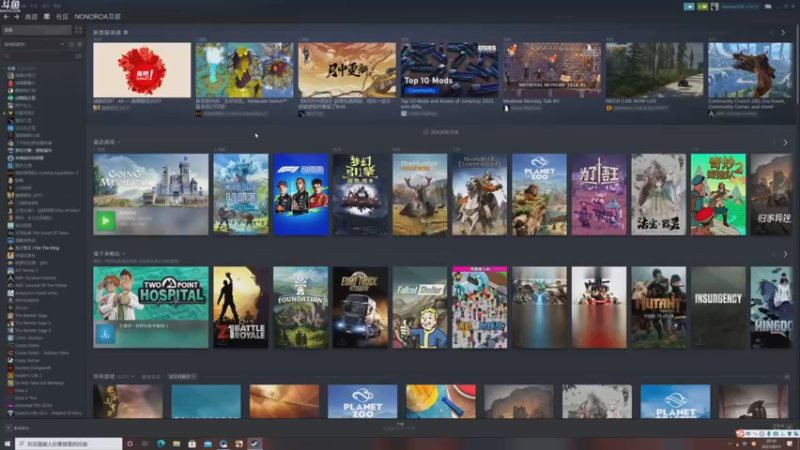This screenshot has height=450, width=800.
Task: Open account name dropdown in title bar
Action: click(739, 7)
